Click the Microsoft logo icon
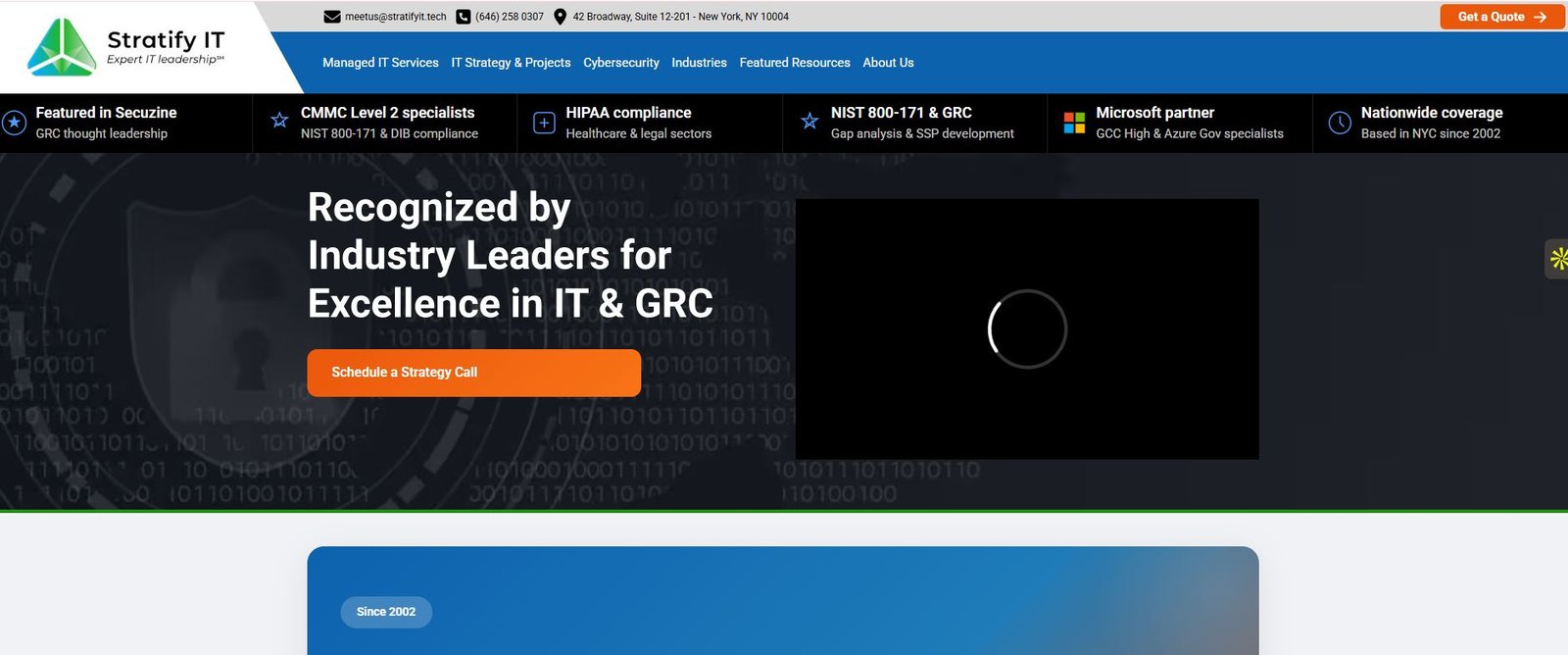 1074,123
